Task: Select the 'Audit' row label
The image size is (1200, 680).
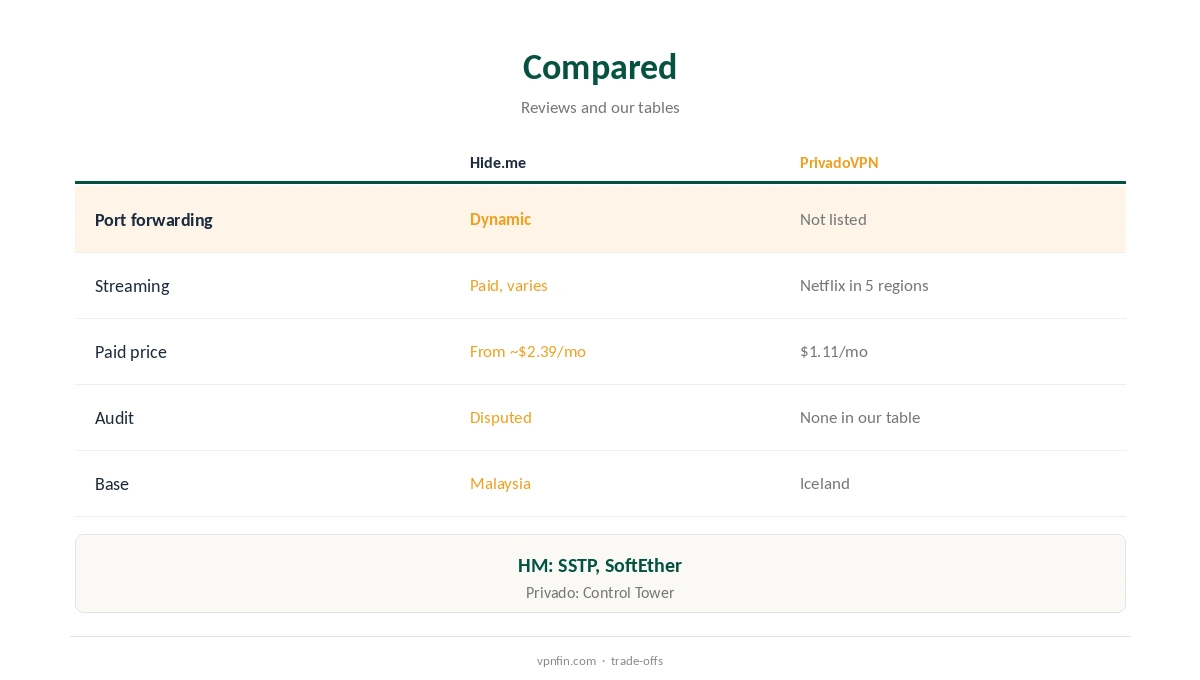Action: 114,418
